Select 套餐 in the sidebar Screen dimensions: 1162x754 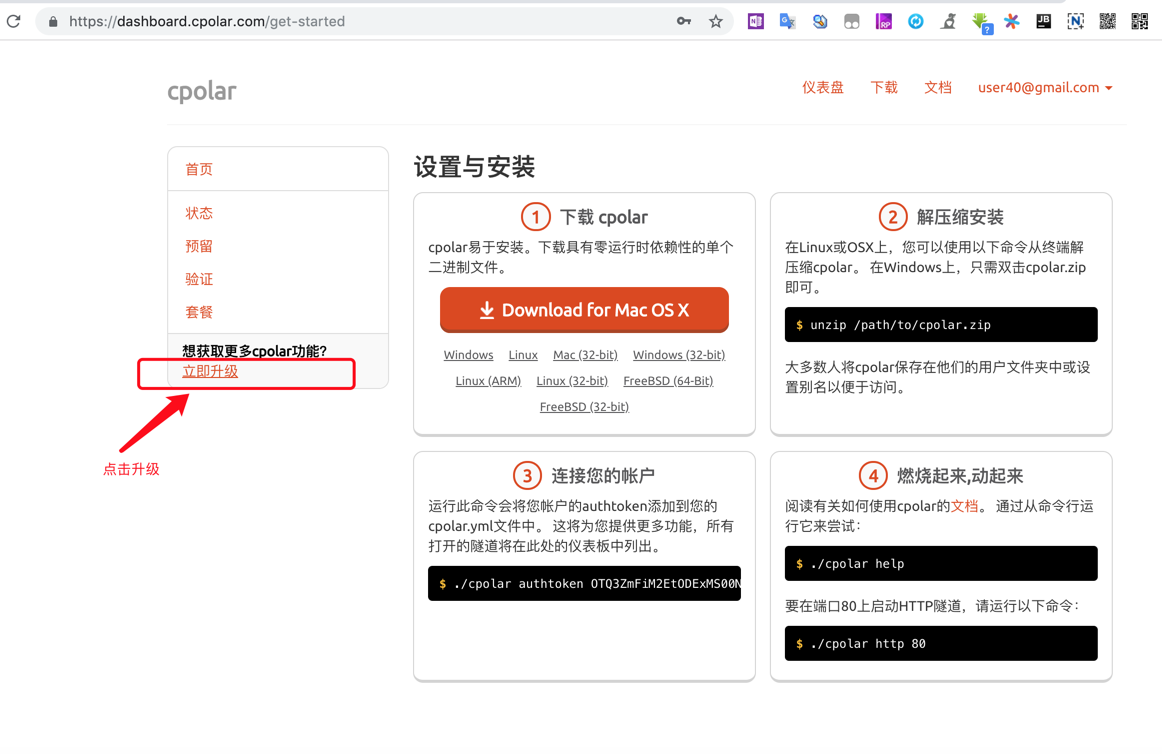199,312
